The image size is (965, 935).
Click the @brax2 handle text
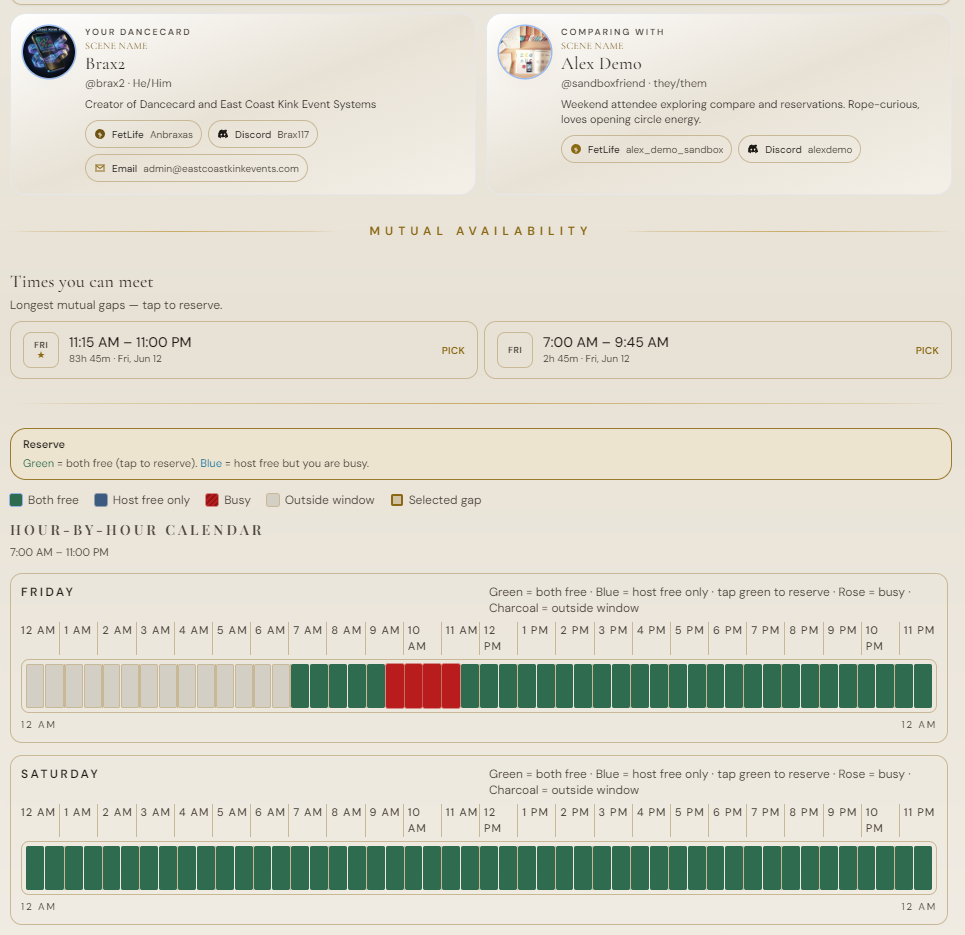pos(105,83)
